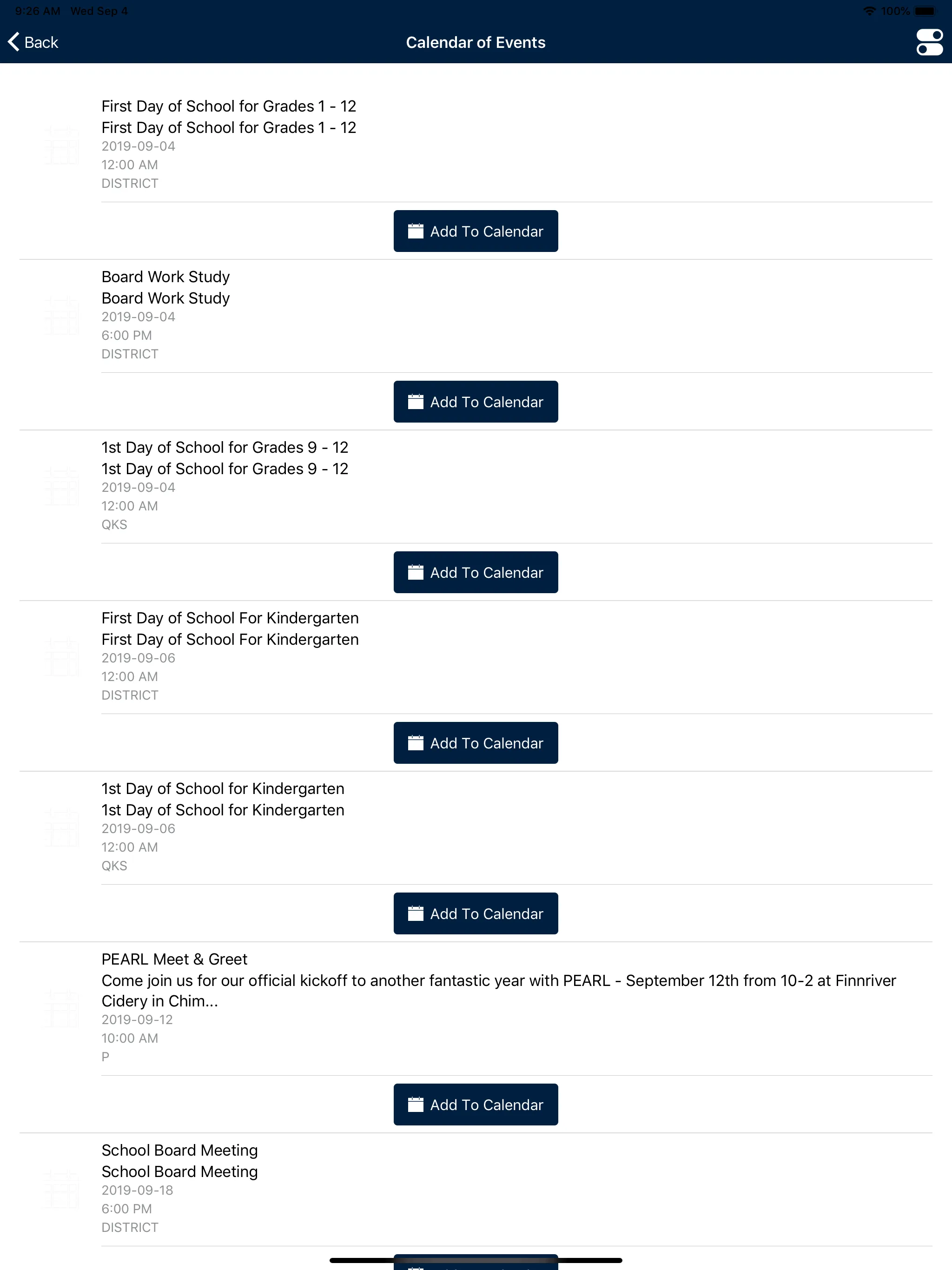This screenshot has height=1270, width=952.
Task: Click Add To Calendar button for PEARL event
Action: [x=476, y=1104]
